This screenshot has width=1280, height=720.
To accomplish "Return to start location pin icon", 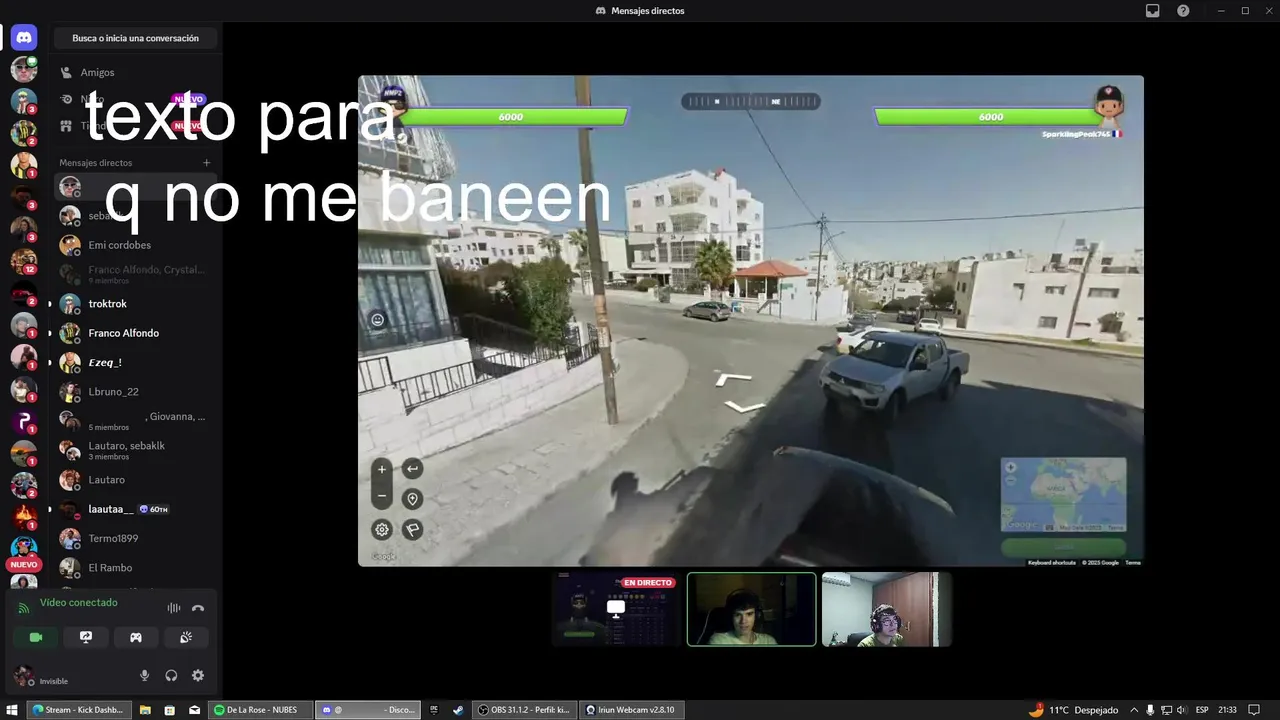I will tap(412, 499).
